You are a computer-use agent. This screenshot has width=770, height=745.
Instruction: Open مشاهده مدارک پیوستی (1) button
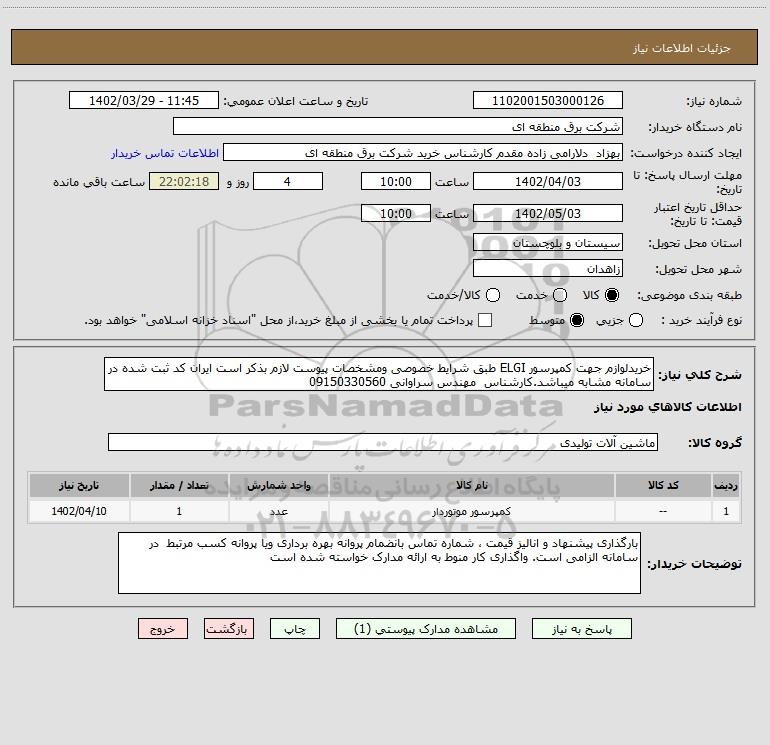(x=426, y=629)
